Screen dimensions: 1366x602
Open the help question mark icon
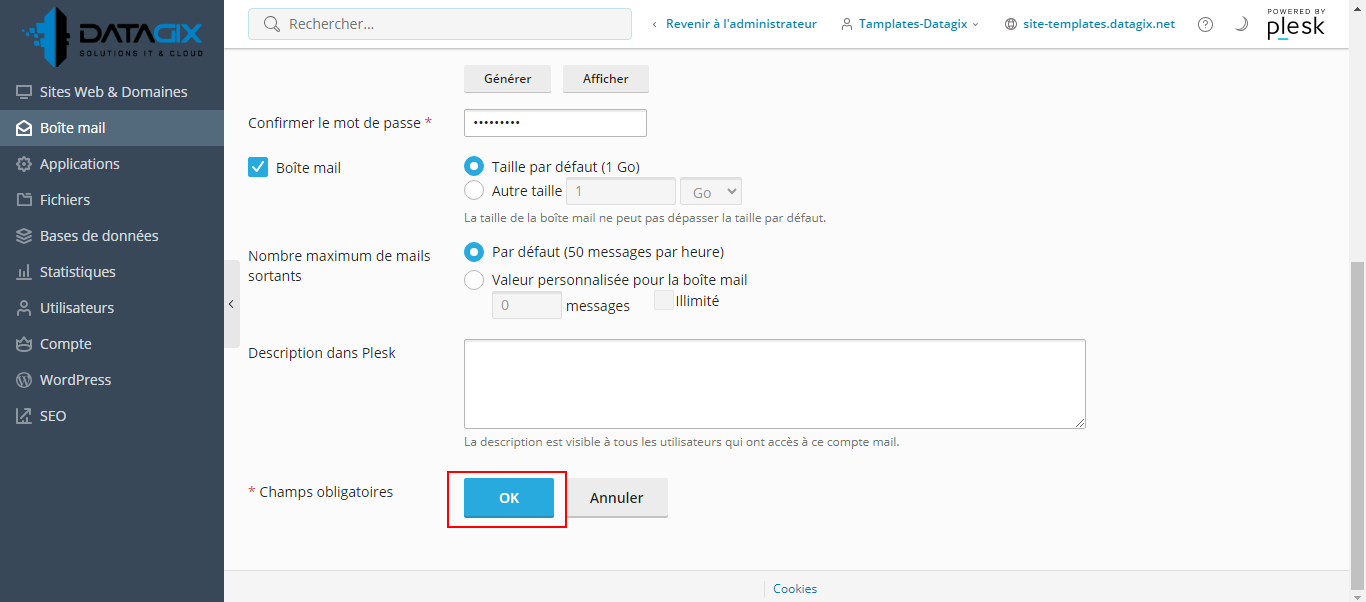pos(1205,24)
